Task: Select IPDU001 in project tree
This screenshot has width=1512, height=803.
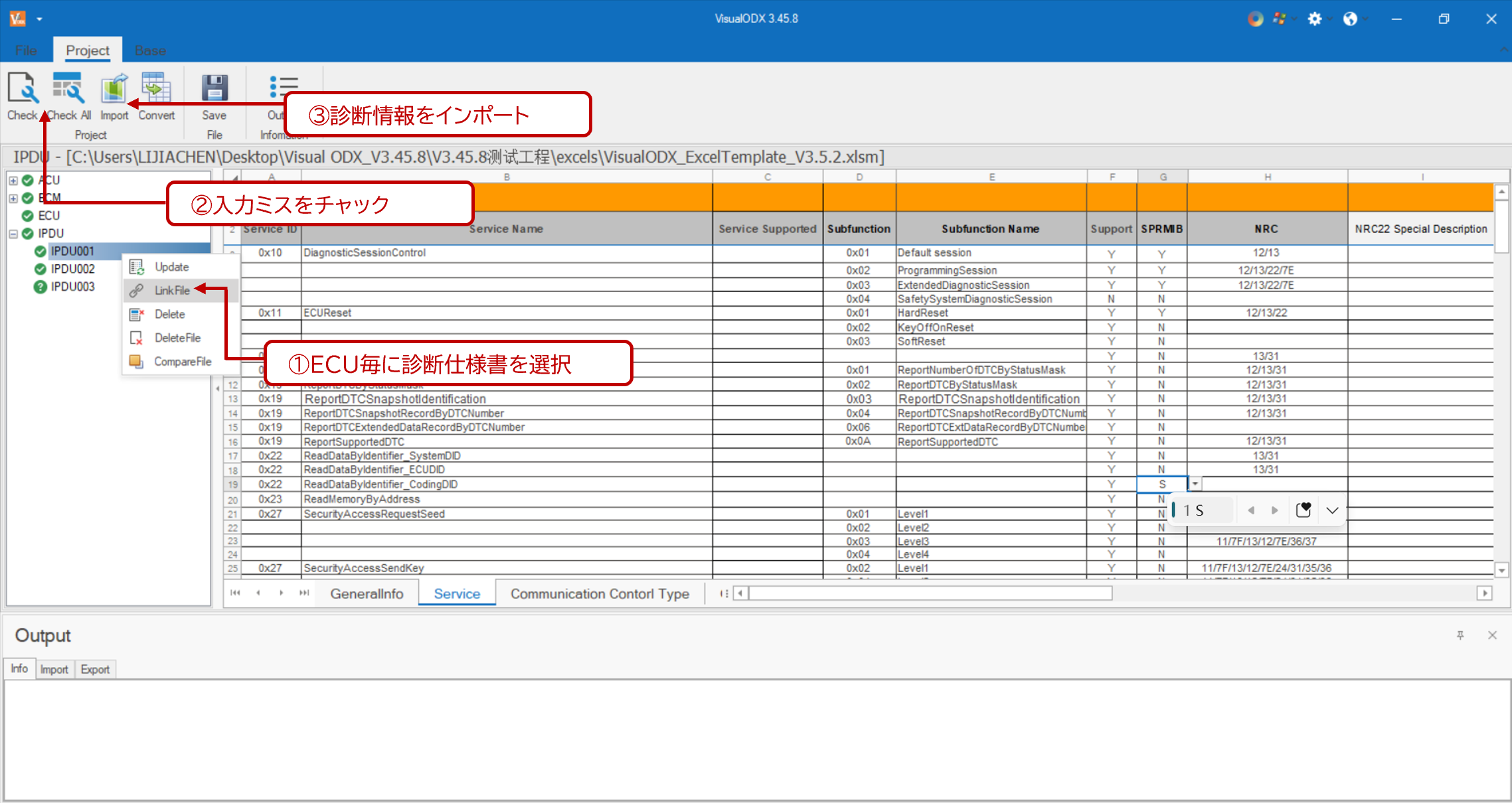Action: pos(72,251)
